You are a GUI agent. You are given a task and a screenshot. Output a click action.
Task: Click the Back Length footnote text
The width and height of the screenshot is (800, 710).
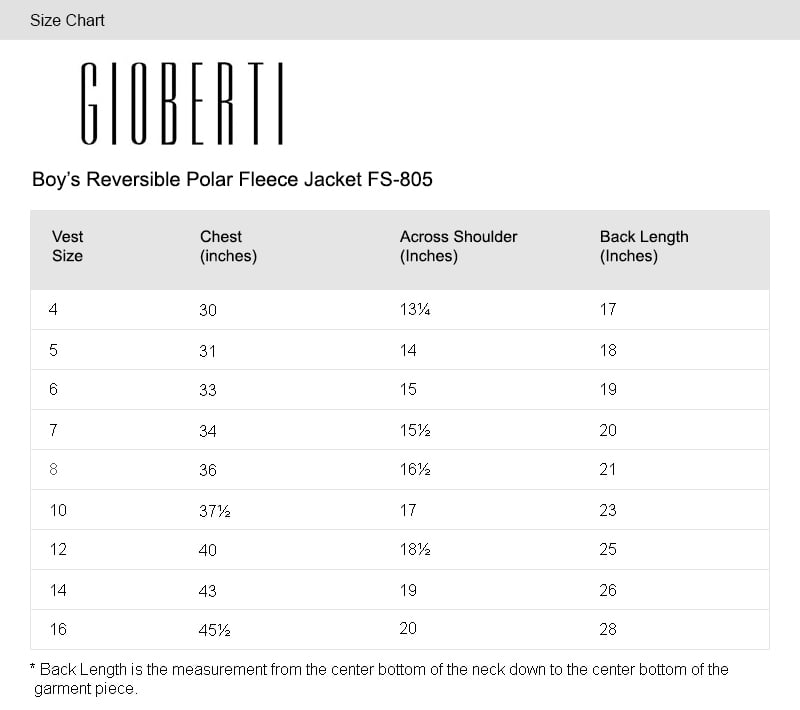pos(380,679)
